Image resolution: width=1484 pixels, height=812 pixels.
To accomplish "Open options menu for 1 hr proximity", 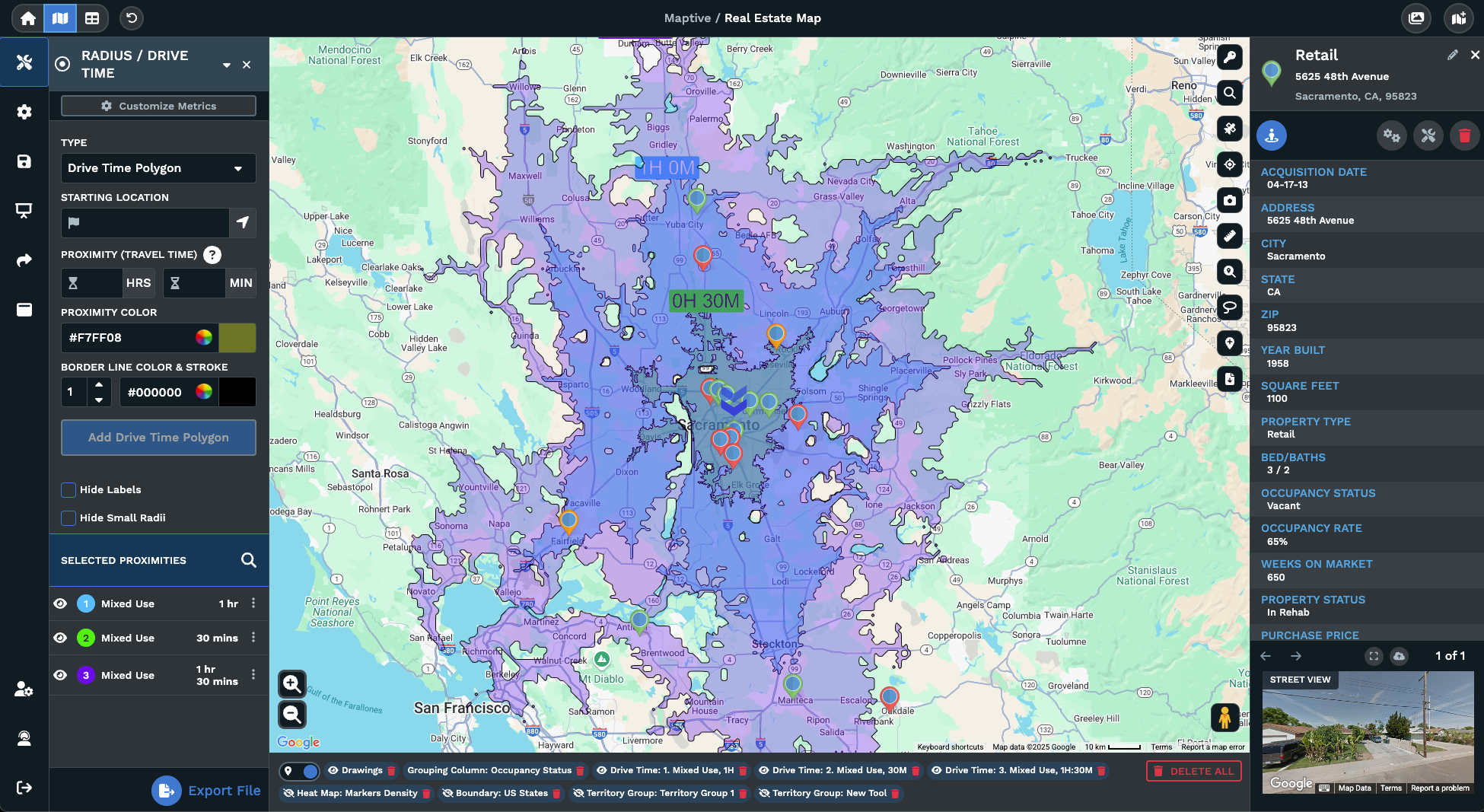I will point(253,603).
